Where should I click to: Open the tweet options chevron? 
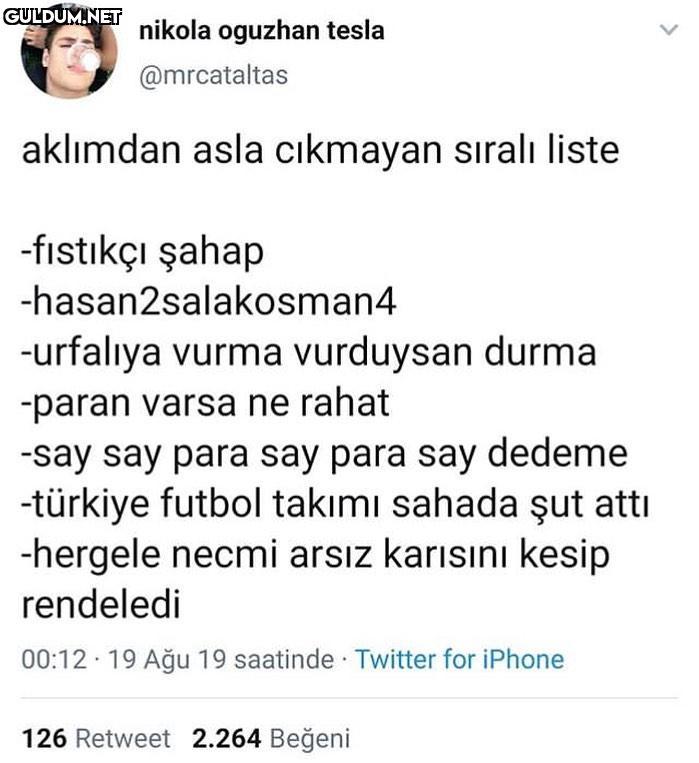[x=669, y=31]
